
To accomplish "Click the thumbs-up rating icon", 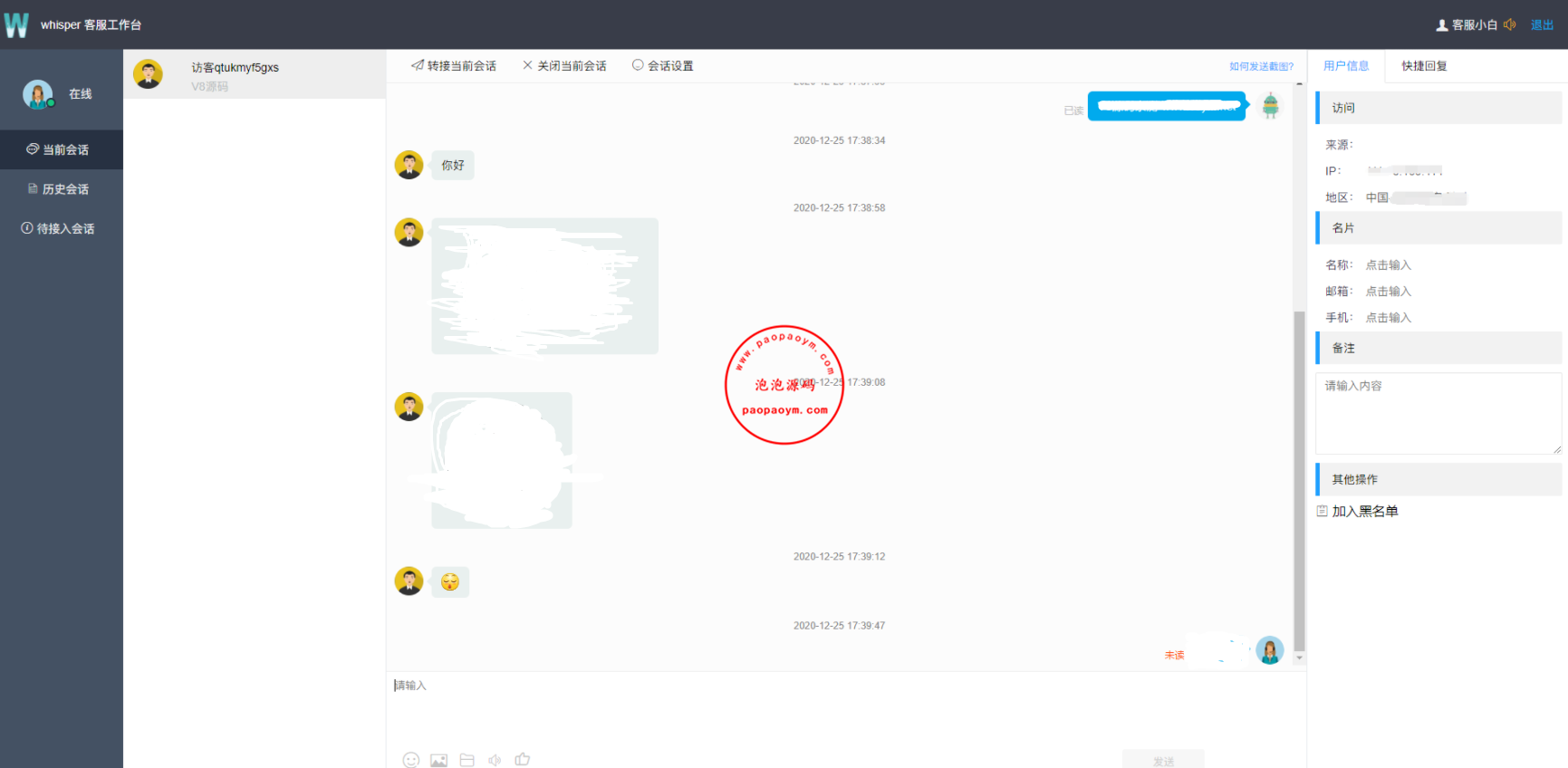I will (523, 759).
